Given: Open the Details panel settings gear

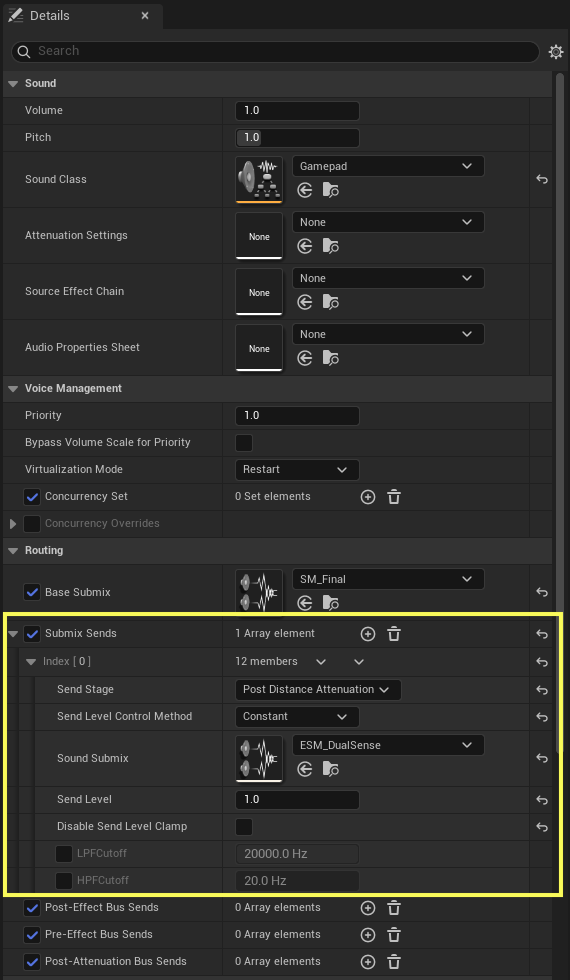Looking at the screenshot, I should tap(556, 52).
